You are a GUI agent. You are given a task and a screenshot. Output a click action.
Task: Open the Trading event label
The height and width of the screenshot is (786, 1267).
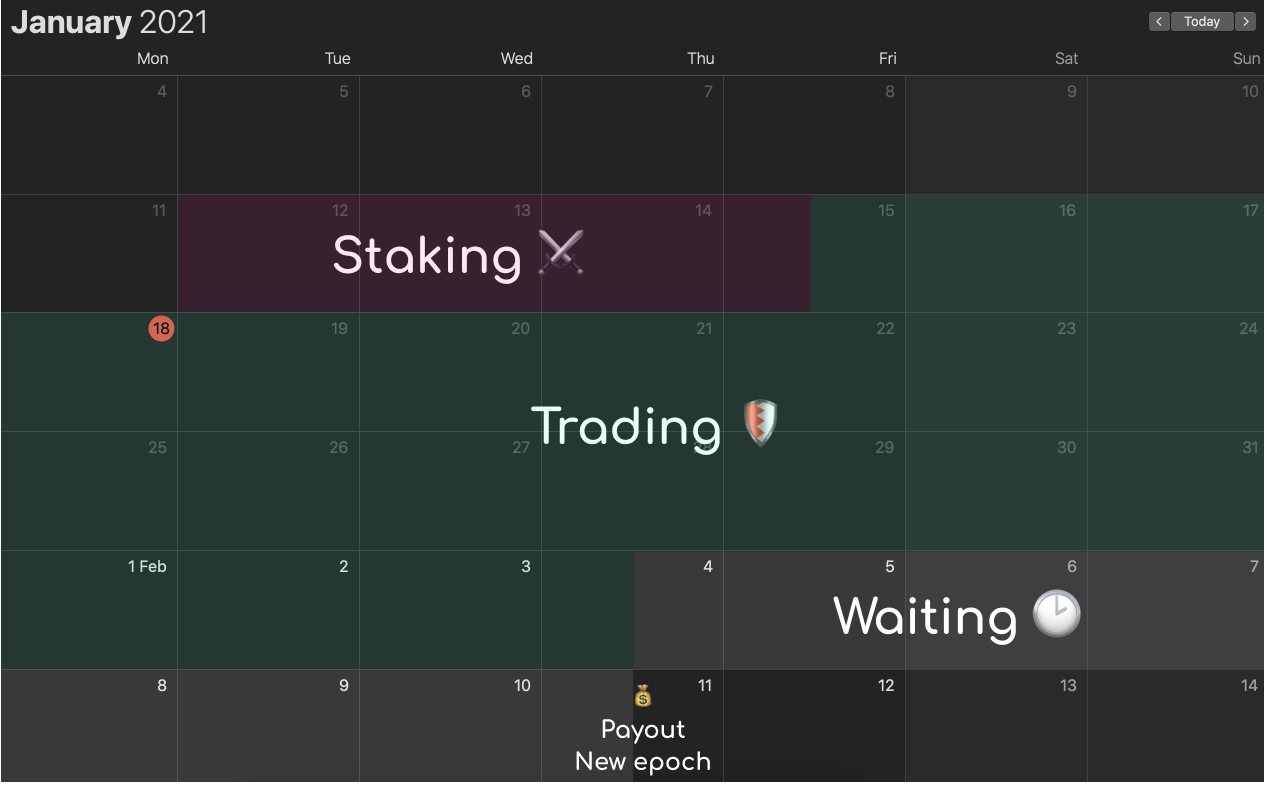pos(626,426)
